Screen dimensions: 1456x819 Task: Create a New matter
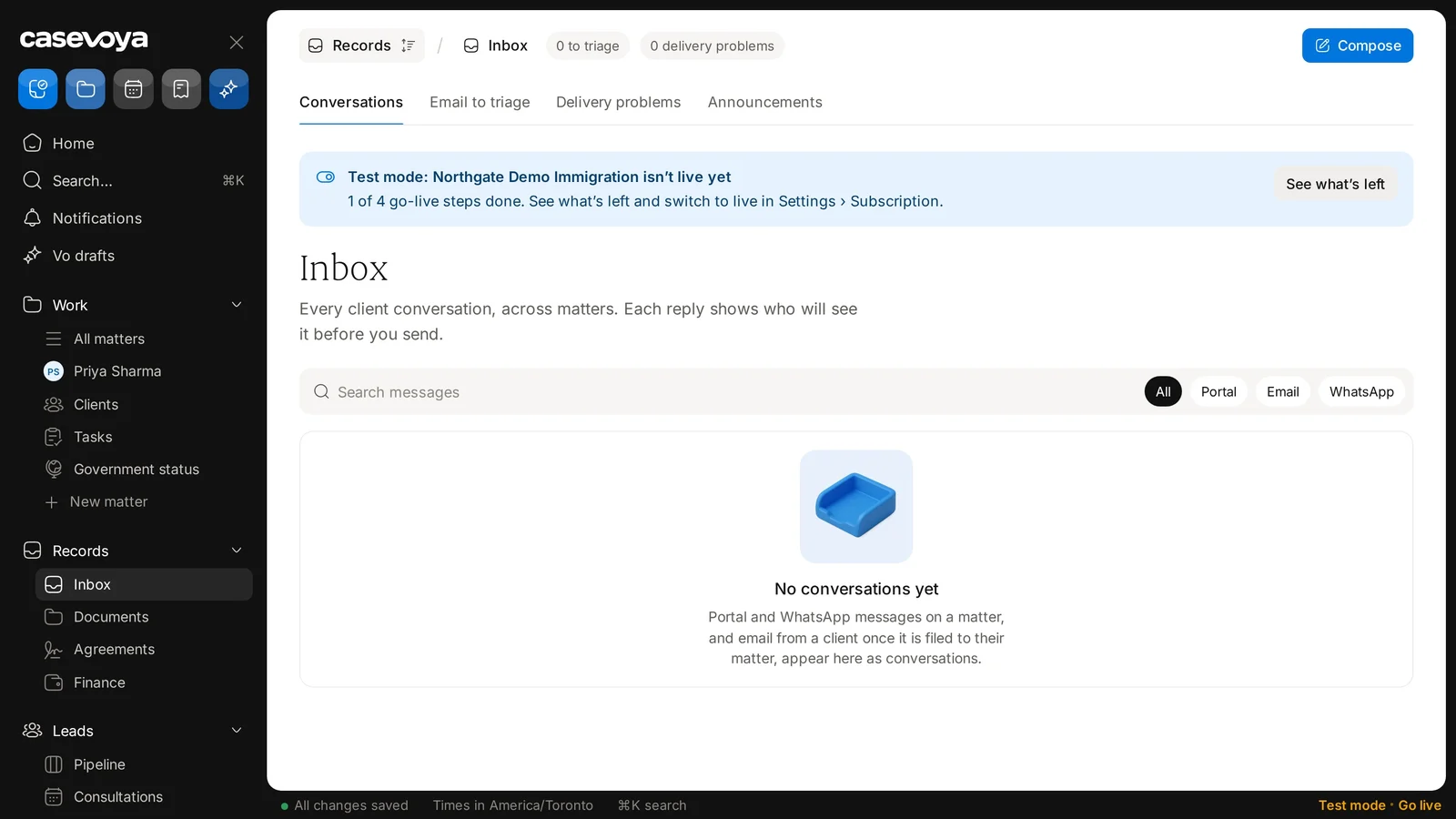point(144,501)
